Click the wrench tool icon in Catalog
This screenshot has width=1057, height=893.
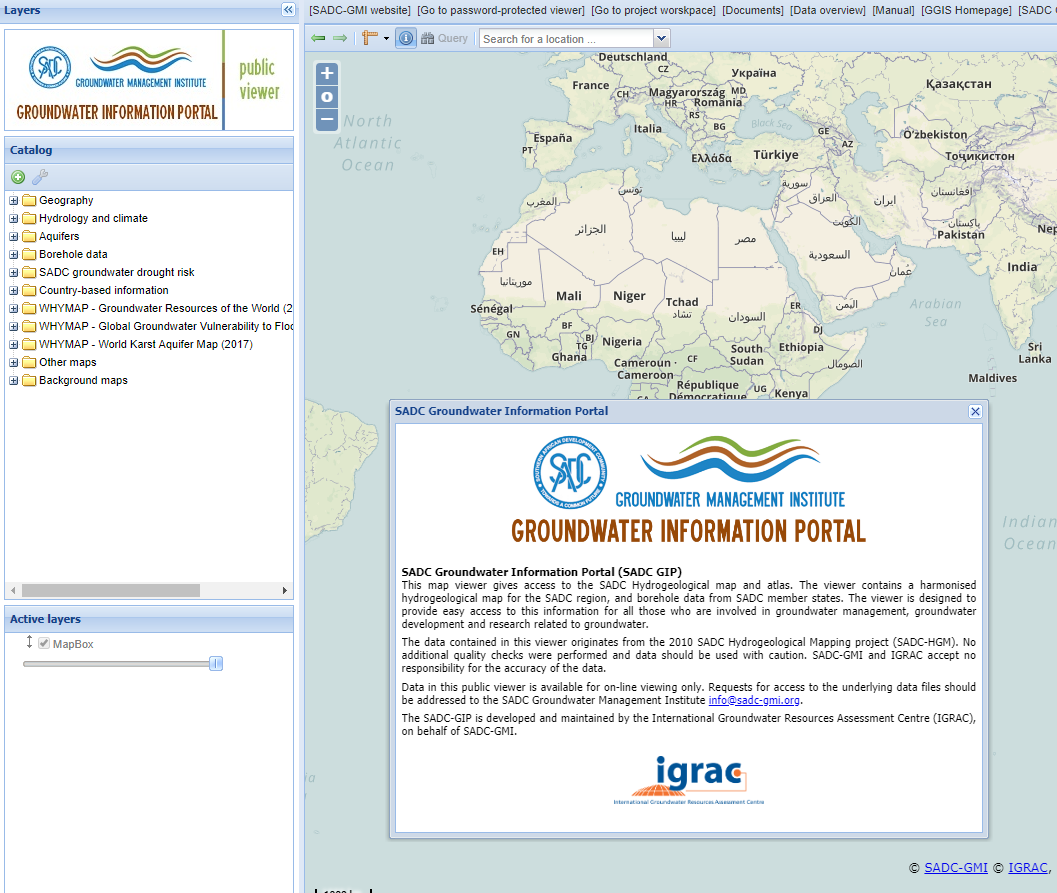coord(40,177)
